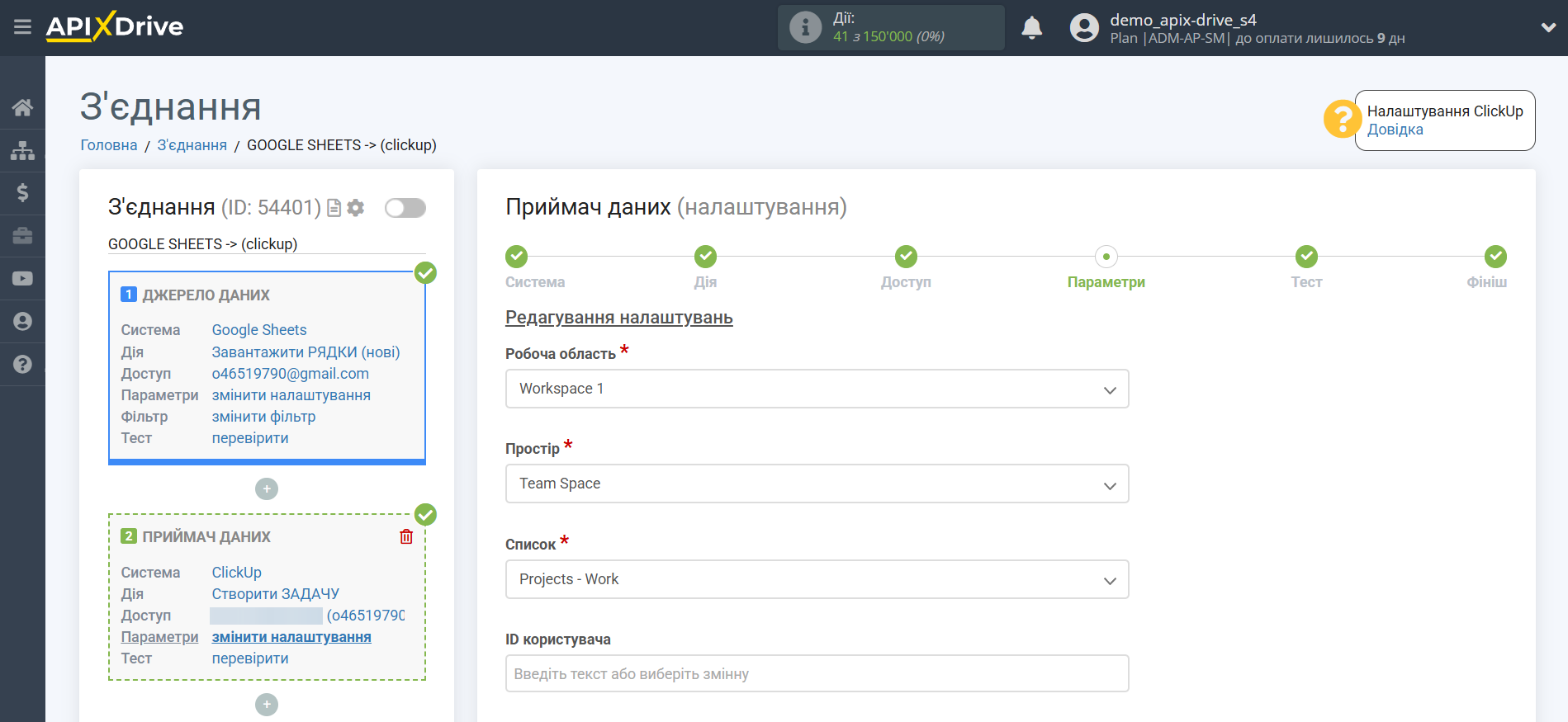
Task: Click the ClickUp system link
Action: tap(237, 573)
